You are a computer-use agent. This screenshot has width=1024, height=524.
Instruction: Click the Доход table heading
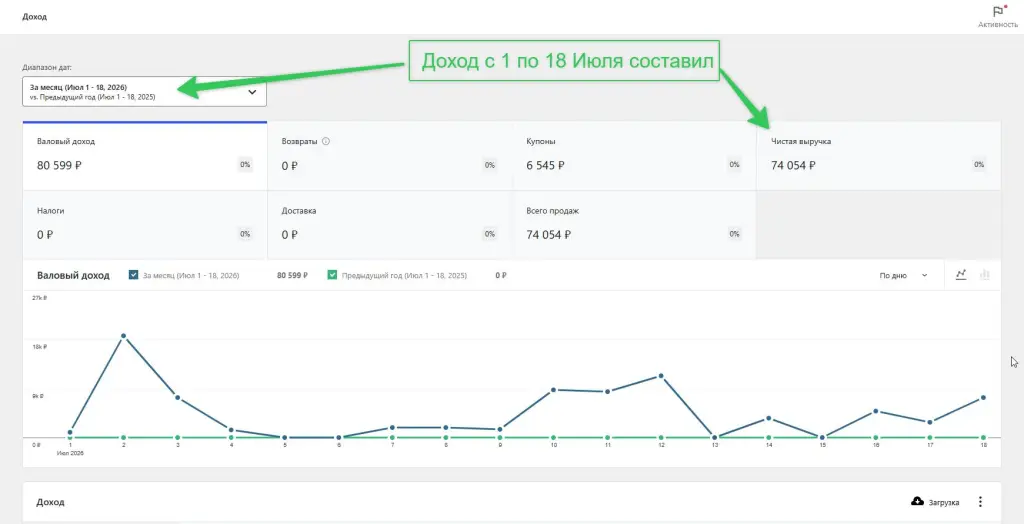tap(50, 502)
